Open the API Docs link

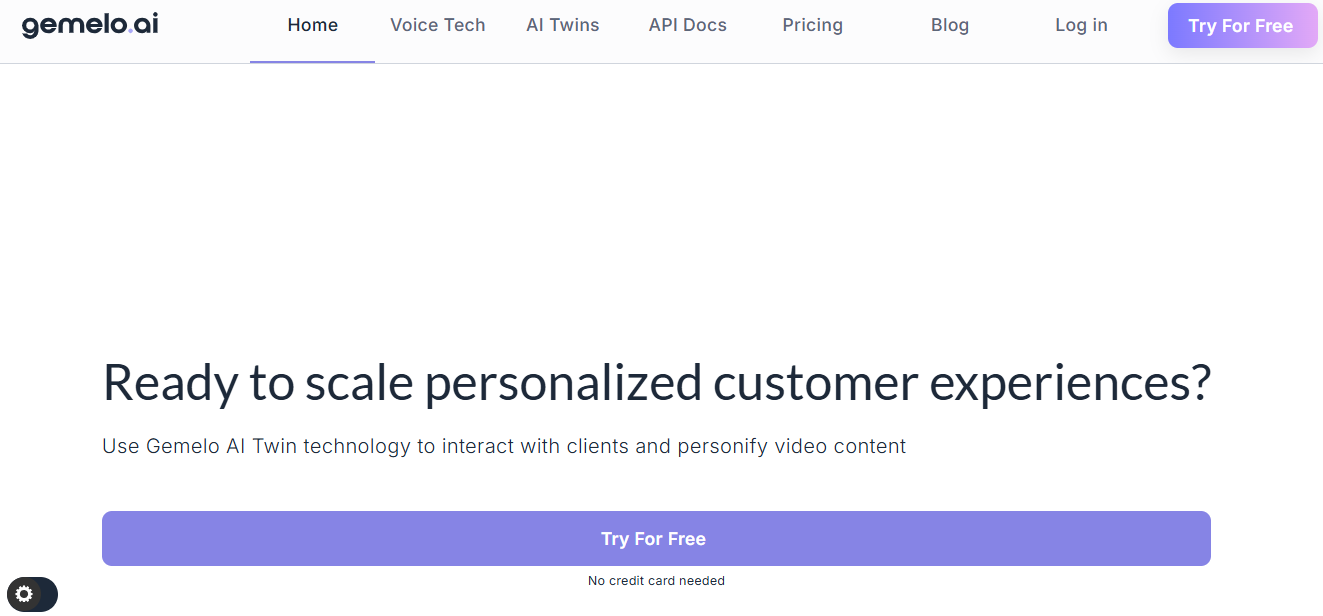coord(687,26)
